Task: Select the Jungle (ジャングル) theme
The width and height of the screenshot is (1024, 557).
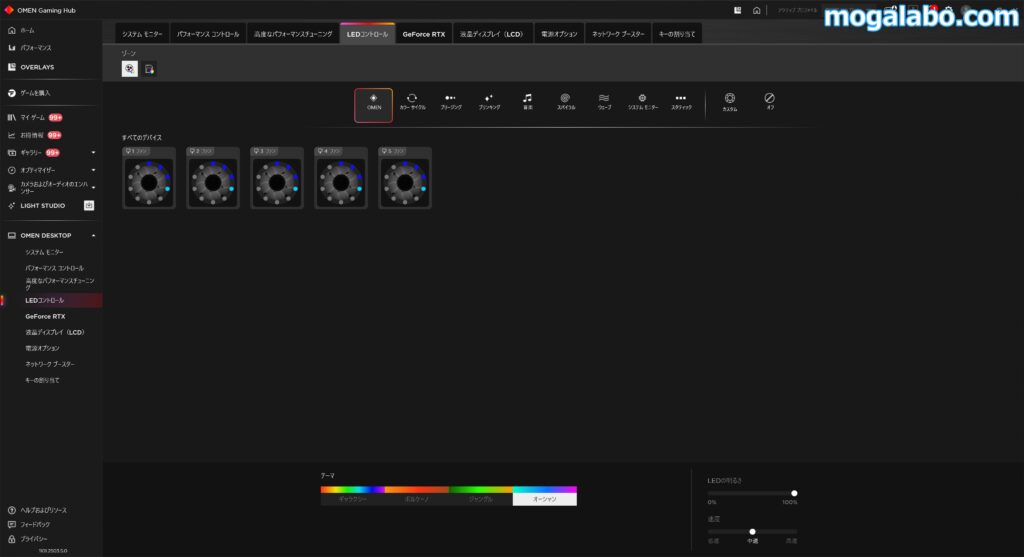Action: [481, 496]
